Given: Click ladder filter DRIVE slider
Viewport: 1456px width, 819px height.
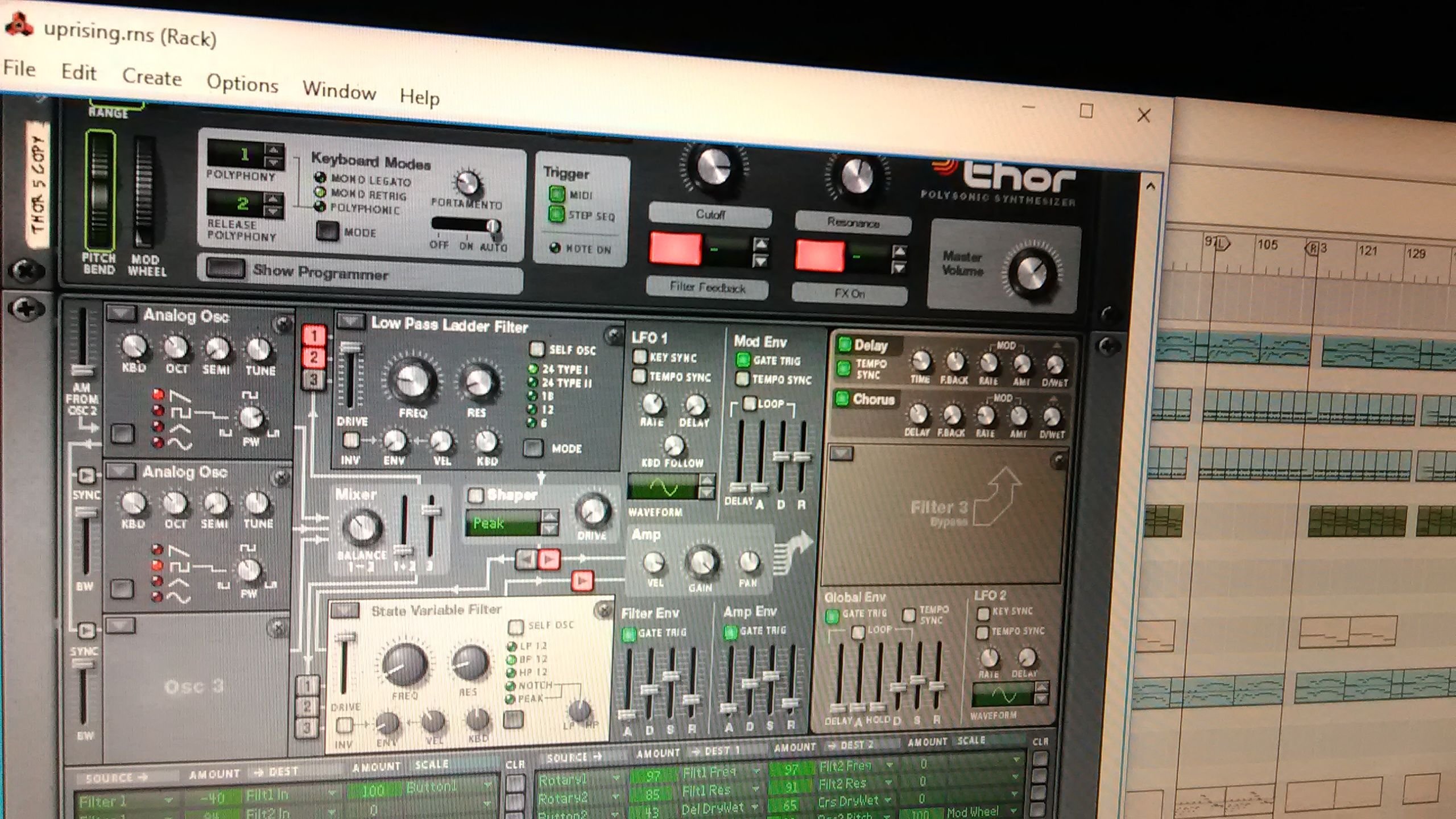Looking at the screenshot, I should click(350, 375).
